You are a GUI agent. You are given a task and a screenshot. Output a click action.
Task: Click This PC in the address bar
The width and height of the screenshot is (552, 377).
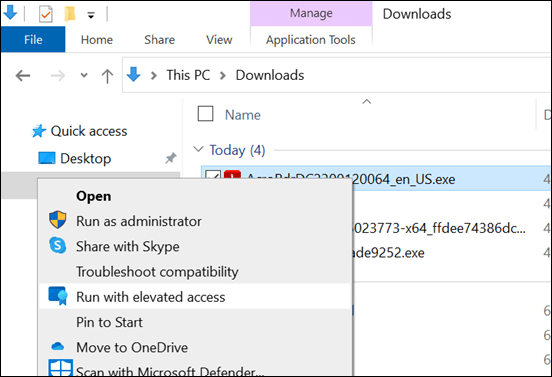(x=188, y=75)
